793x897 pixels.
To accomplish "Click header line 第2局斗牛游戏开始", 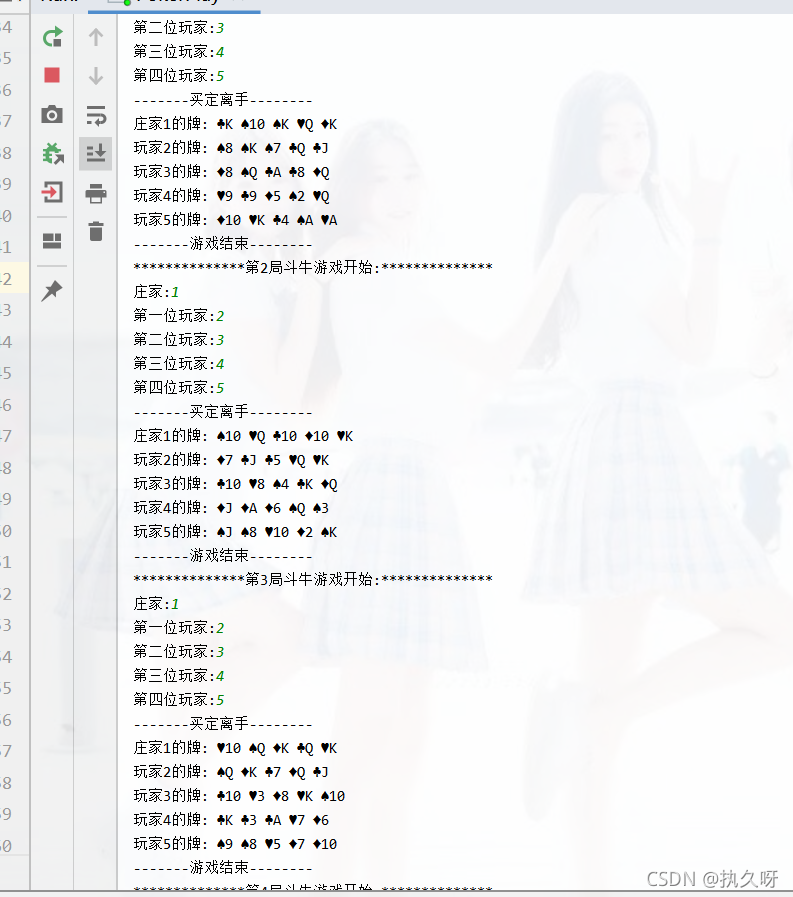I will [x=313, y=267].
